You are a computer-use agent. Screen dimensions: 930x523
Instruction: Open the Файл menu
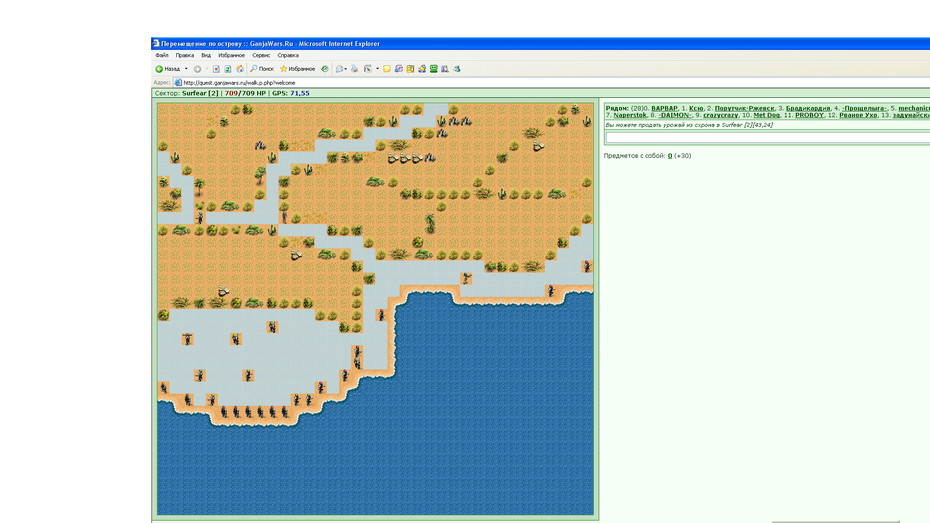161,55
